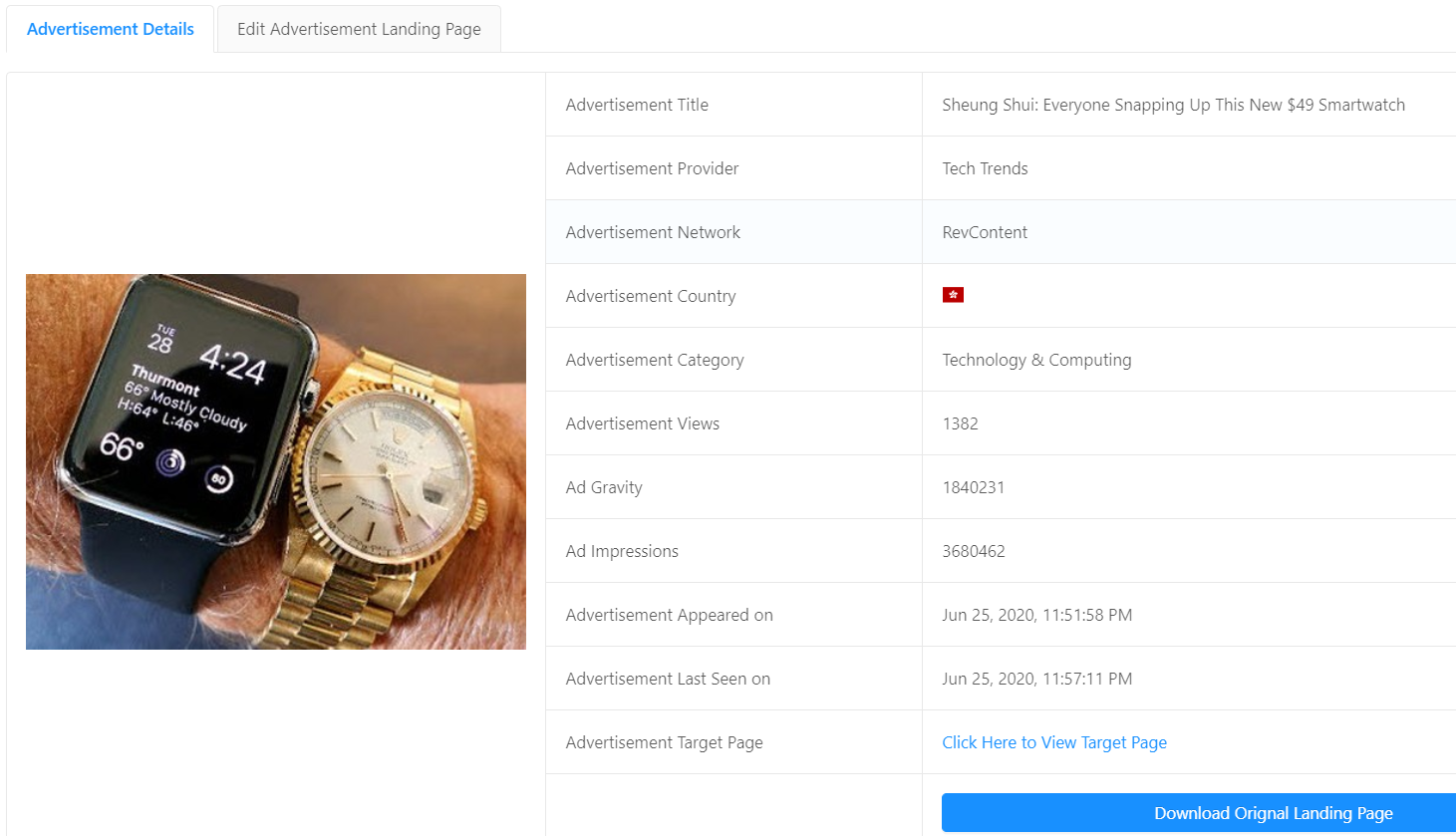
Task: Click the Advertisement Network label
Action: [x=653, y=232]
